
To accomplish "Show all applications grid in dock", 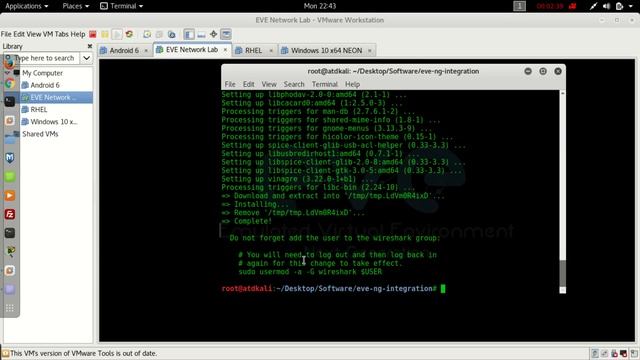I will coord(10,308).
